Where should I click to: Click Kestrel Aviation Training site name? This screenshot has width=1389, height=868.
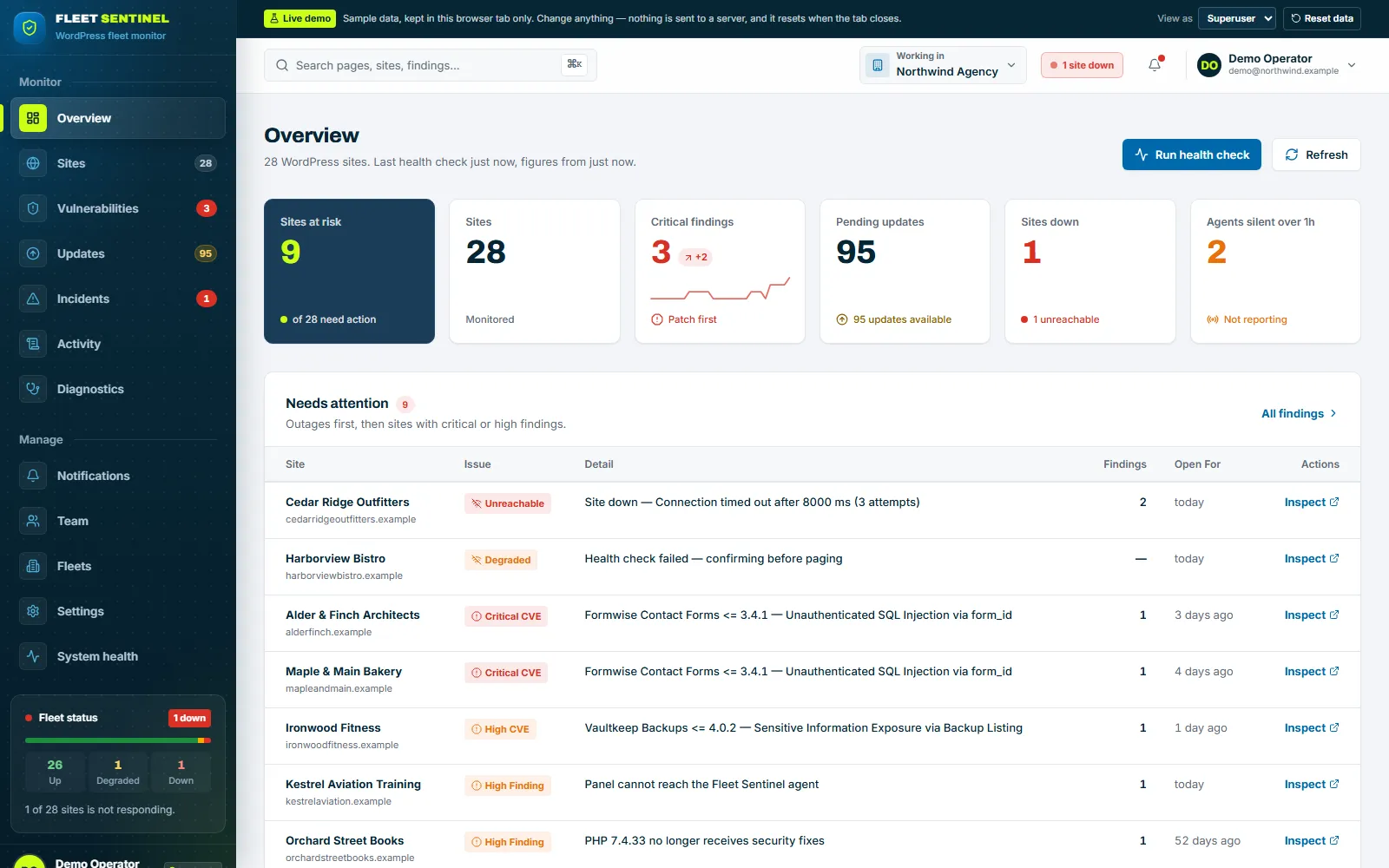click(353, 784)
